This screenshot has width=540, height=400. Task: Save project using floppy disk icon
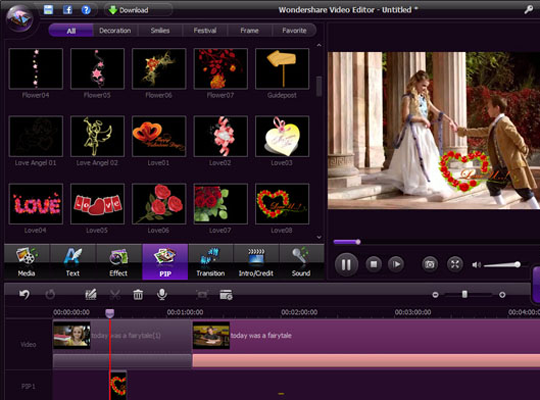49,10
